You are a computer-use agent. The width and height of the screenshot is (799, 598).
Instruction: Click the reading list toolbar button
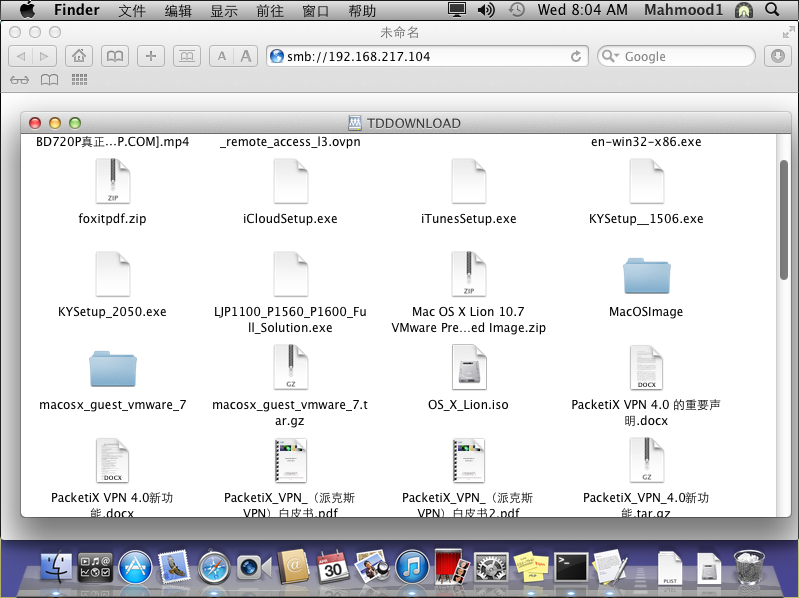click(187, 56)
